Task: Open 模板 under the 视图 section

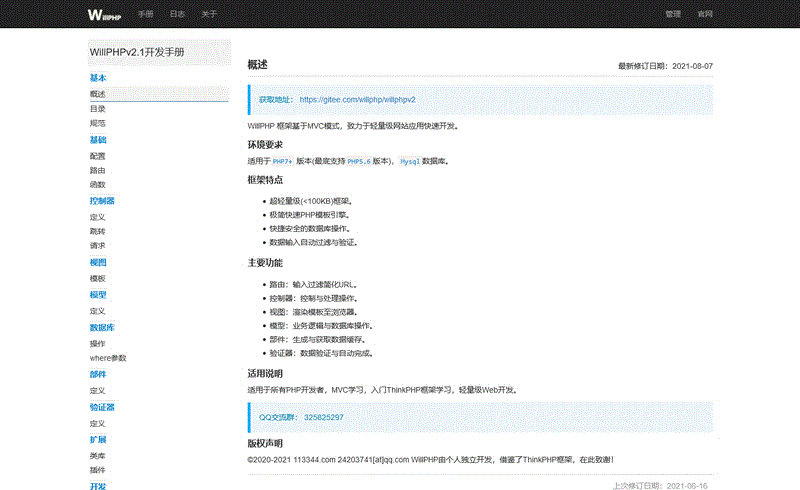Action: (98, 278)
